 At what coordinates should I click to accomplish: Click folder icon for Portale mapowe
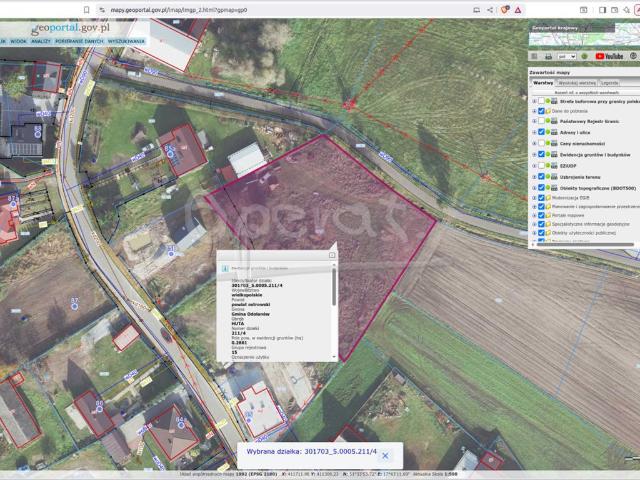(x=548, y=215)
